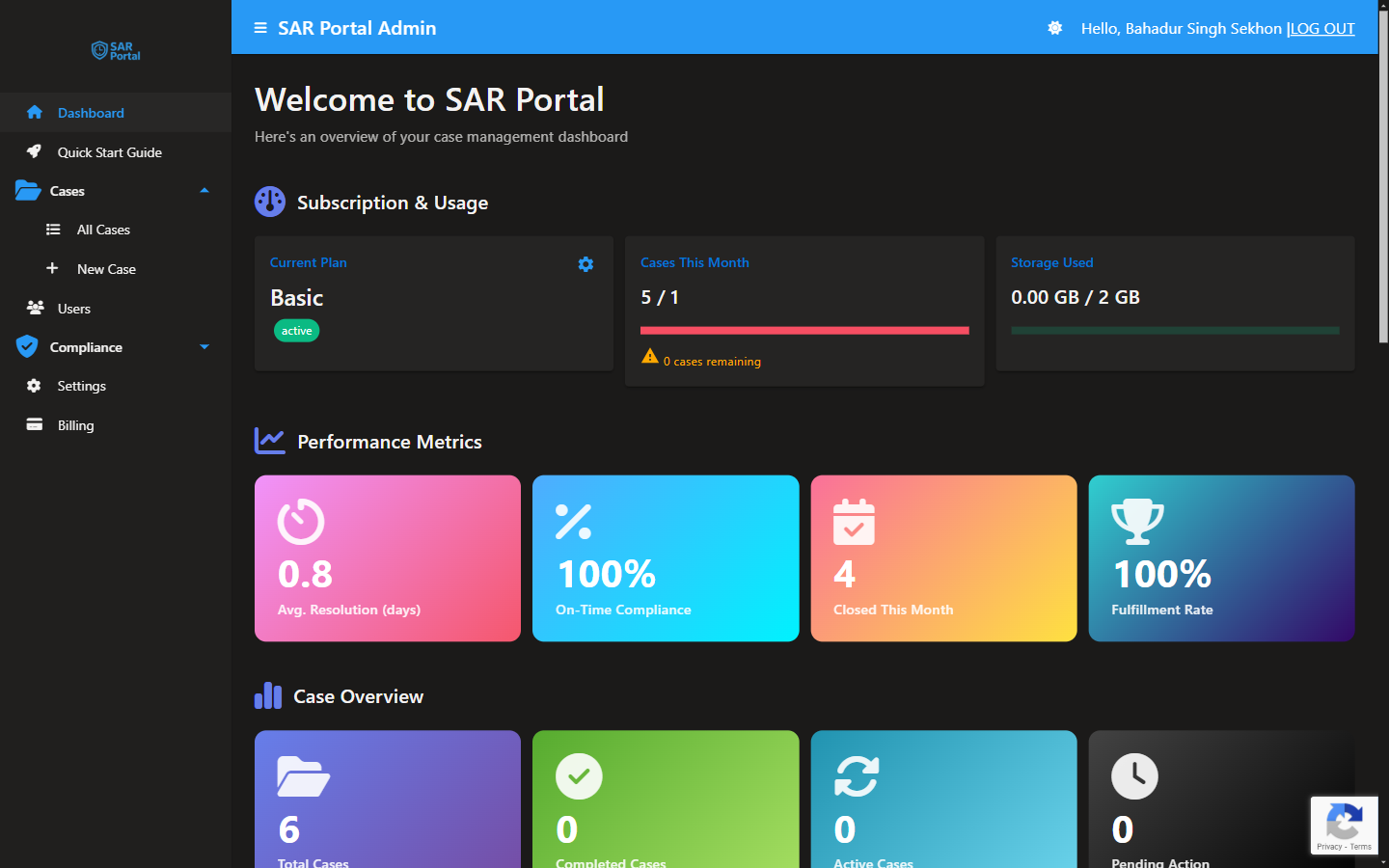This screenshot has height=868, width=1389.
Task: Click the settings gear in the top bar
Action: [x=1054, y=28]
